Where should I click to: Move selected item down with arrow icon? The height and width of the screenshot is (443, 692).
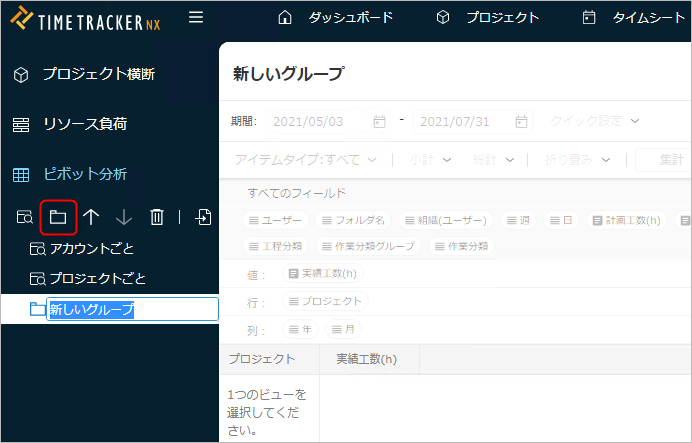pos(124,217)
